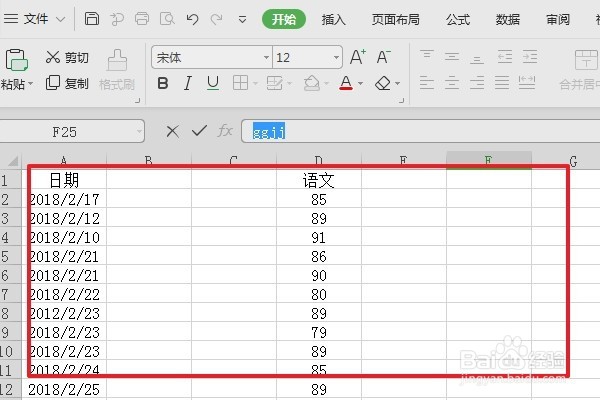
Task: Click the middle vertical align icon
Action: click(x=452, y=57)
